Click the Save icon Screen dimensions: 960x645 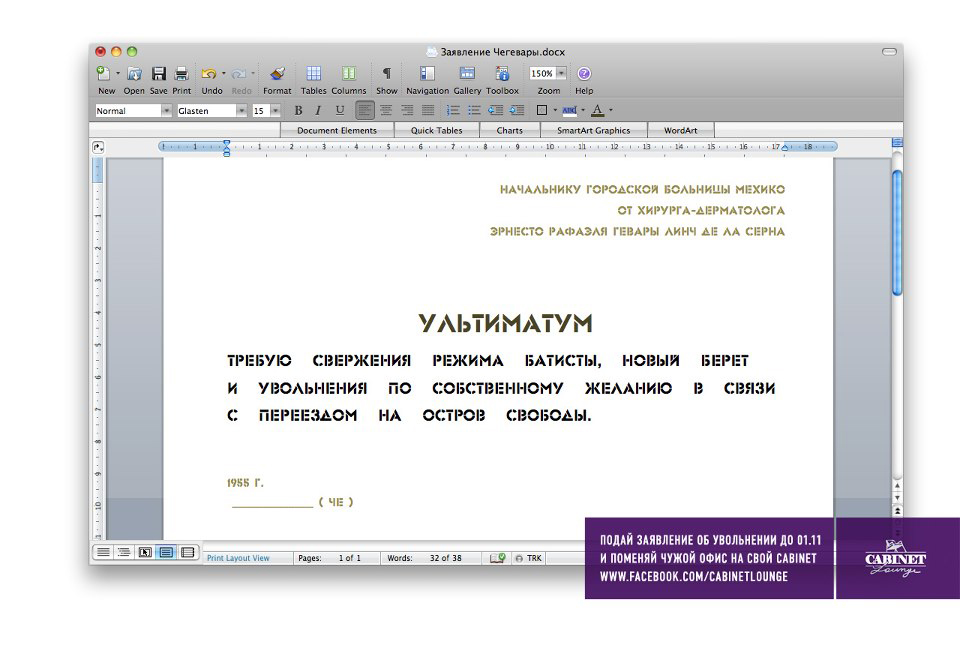tap(159, 74)
